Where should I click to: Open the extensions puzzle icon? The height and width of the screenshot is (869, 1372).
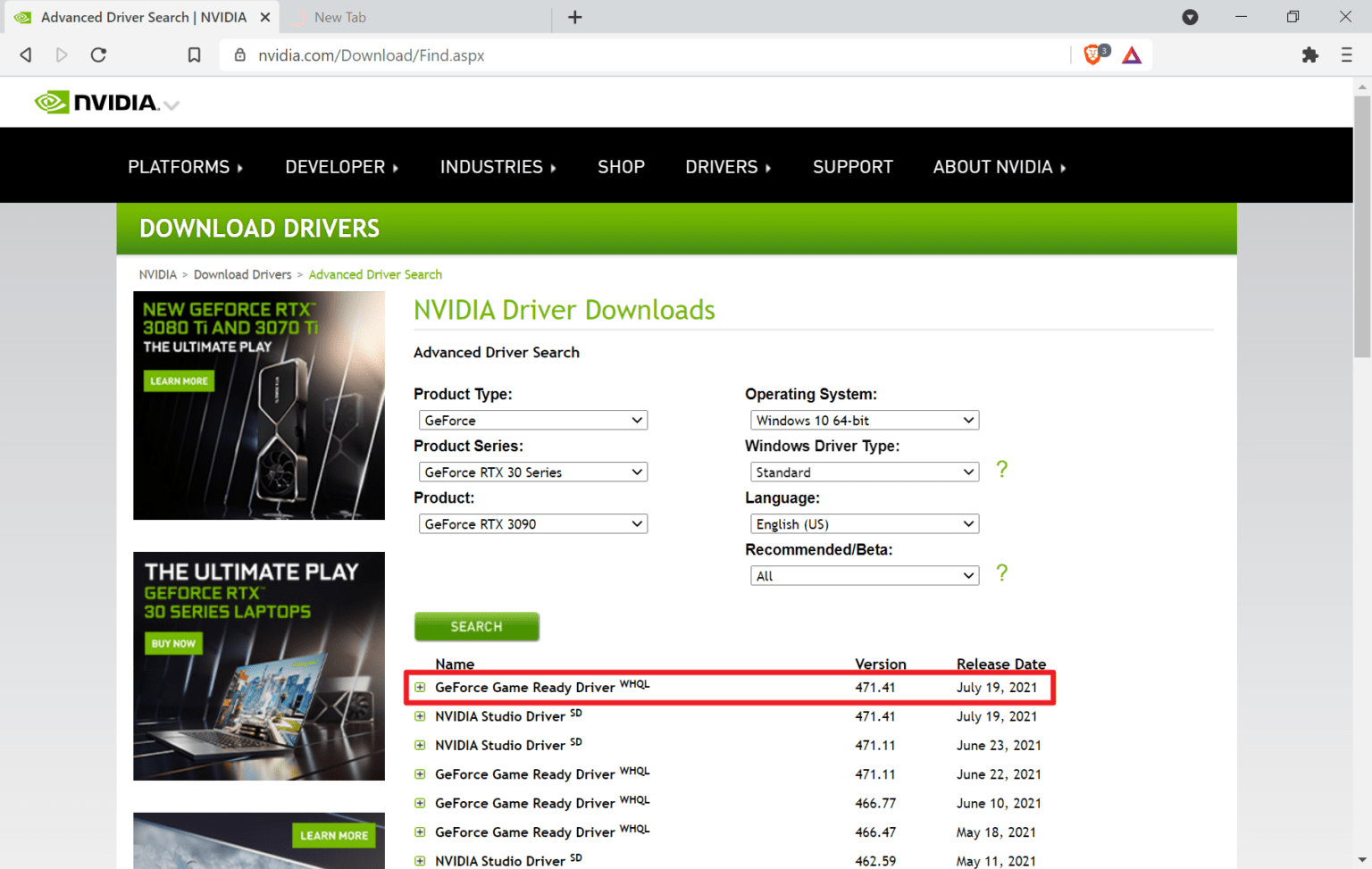point(1309,55)
